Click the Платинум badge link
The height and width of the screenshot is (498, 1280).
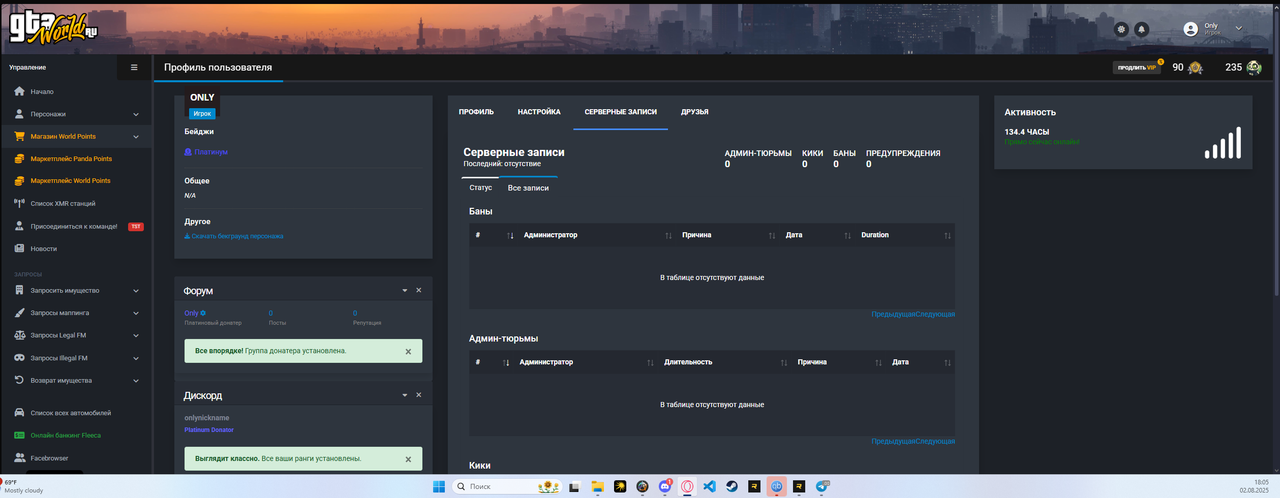(x=206, y=152)
